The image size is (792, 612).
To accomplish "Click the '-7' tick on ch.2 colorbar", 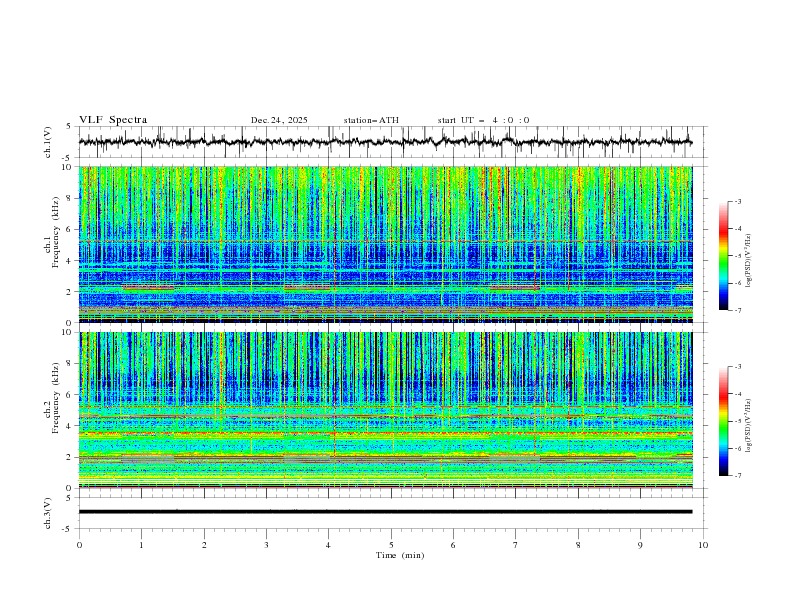I will pyautogui.click(x=738, y=475).
